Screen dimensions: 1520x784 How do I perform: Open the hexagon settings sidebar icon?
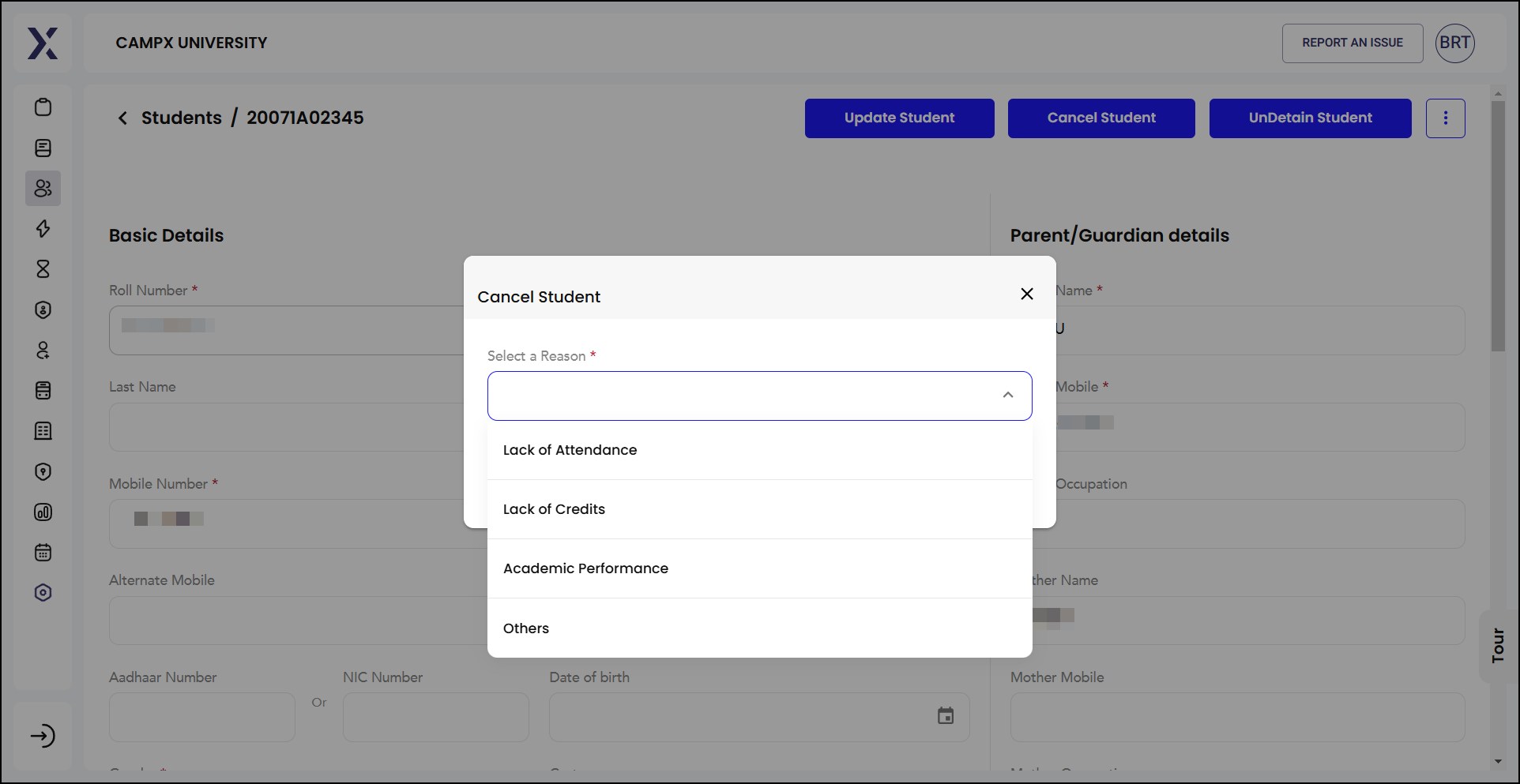click(43, 593)
